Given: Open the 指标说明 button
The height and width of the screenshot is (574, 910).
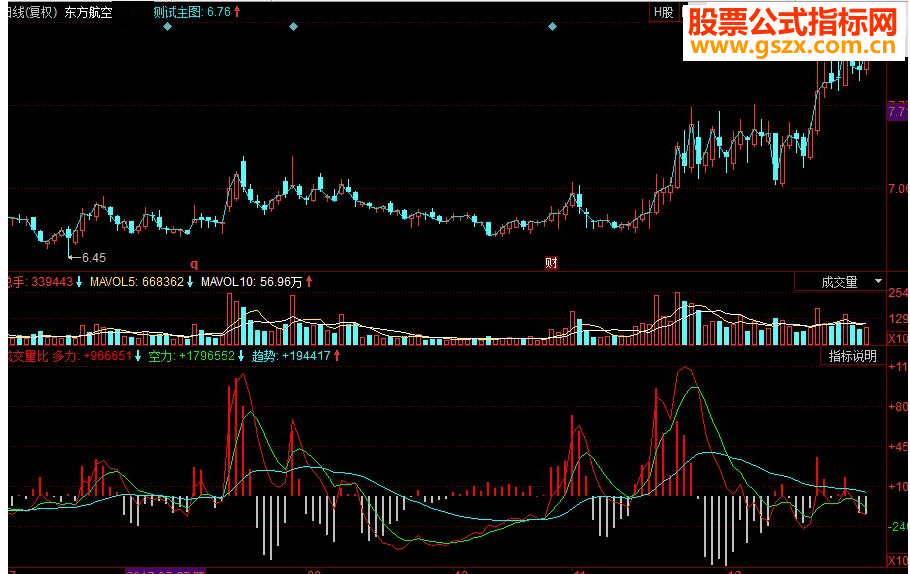Looking at the screenshot, I should tap(853, 356).
